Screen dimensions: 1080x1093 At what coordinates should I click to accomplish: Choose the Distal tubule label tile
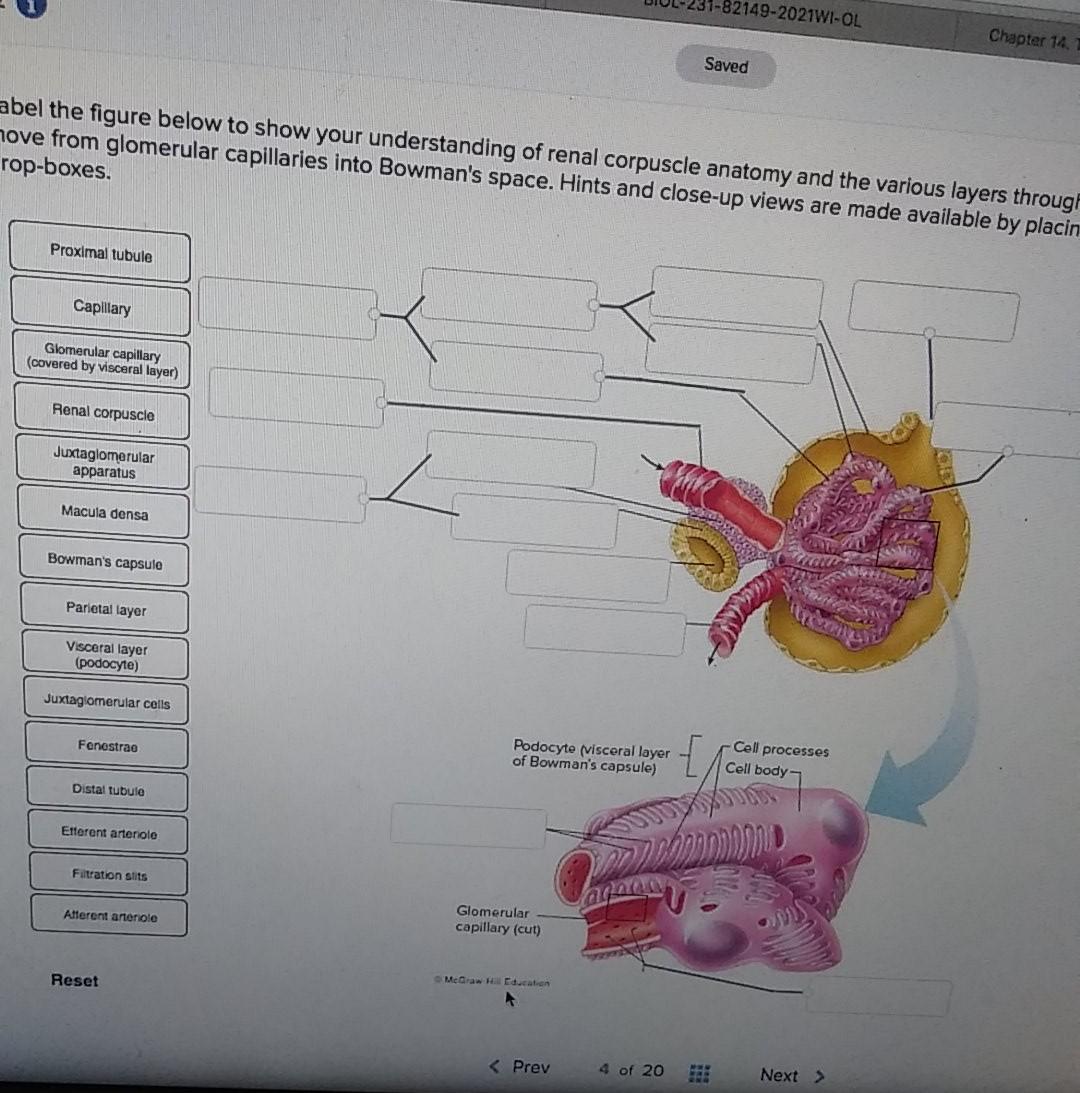[x=108, y=790]
